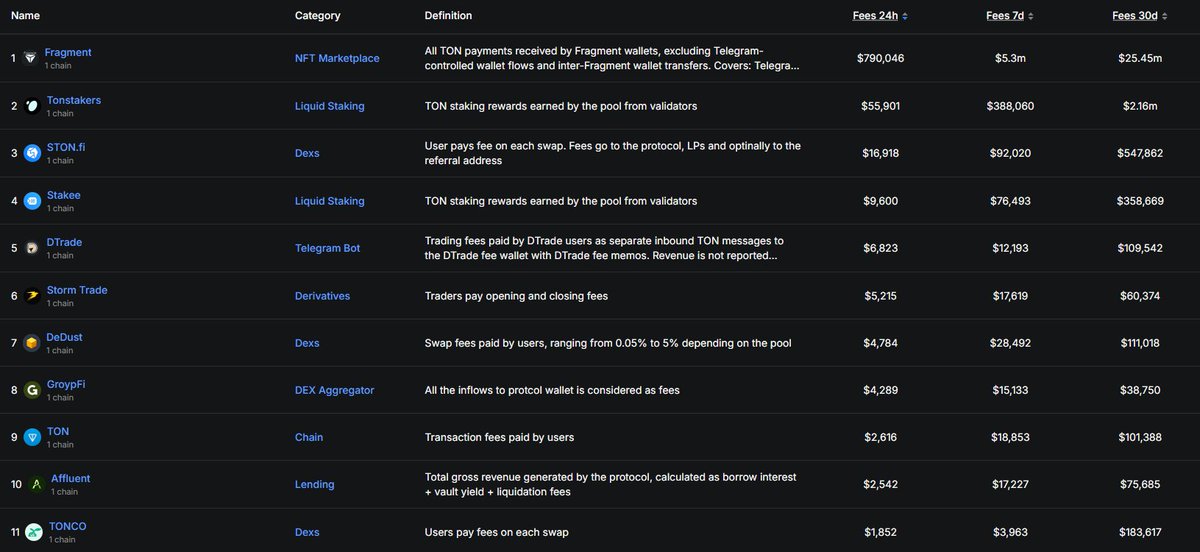Click TONCO's swap fees definition text
Viewport: 1200px width, 552px height.
tap(497, 532)
